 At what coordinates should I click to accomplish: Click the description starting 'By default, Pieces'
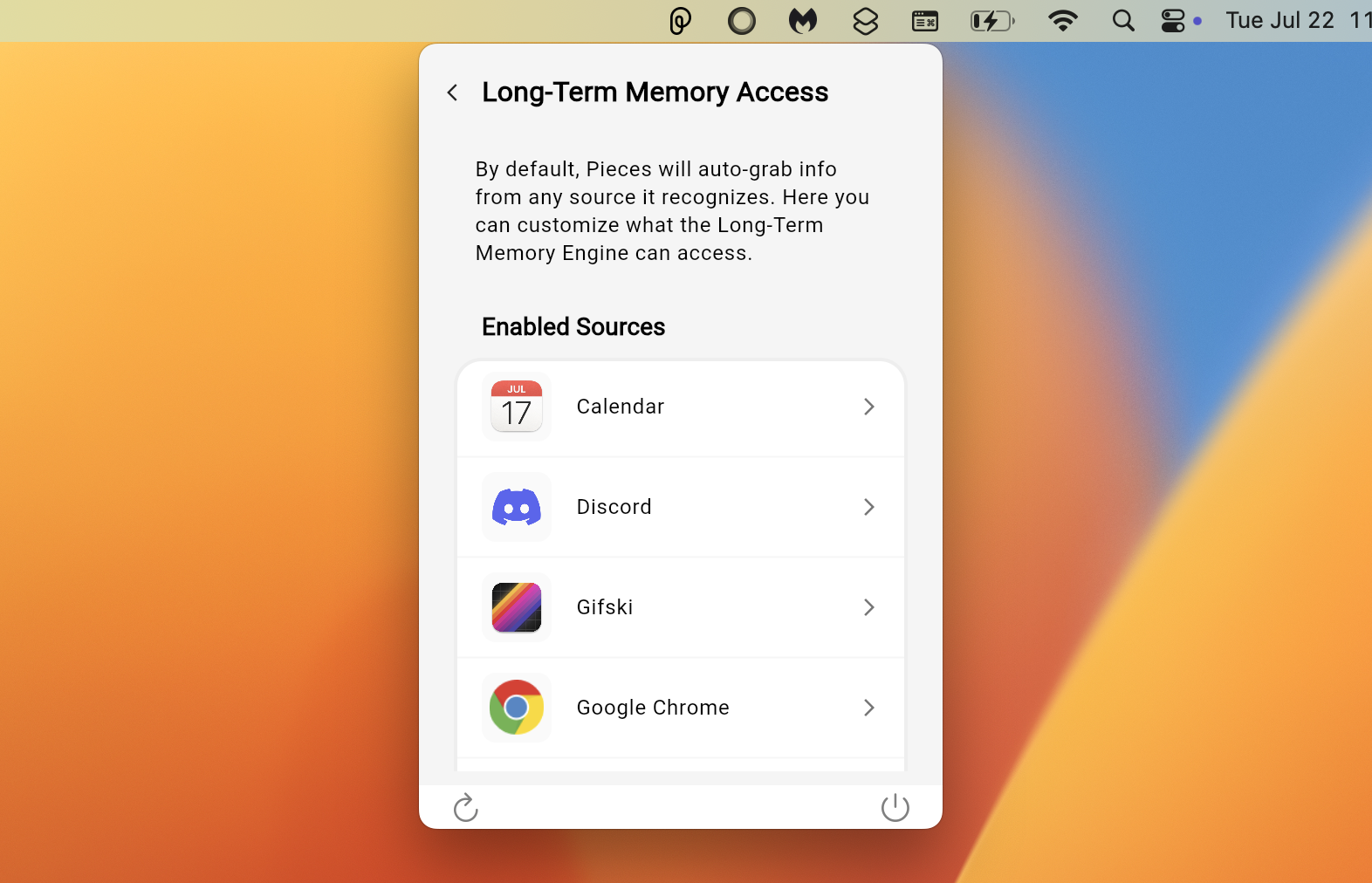[672, 211]
